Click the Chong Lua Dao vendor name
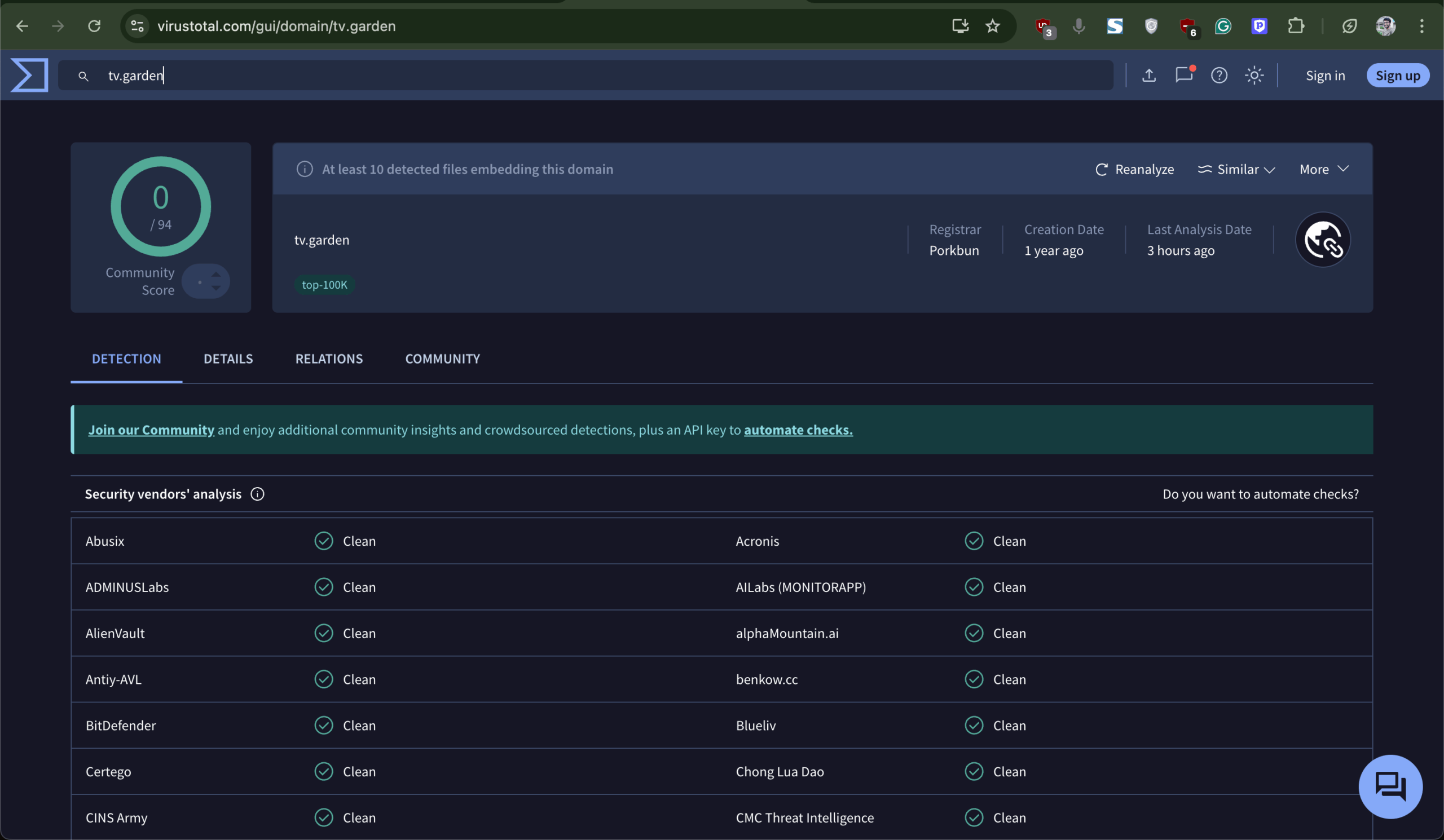 (x=780, y=771)
